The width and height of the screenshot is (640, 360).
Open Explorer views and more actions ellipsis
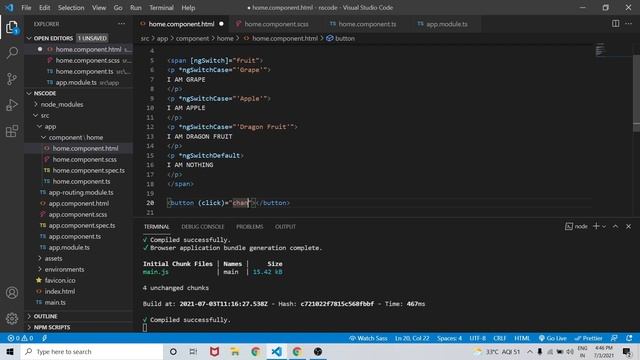coord(121,24)
